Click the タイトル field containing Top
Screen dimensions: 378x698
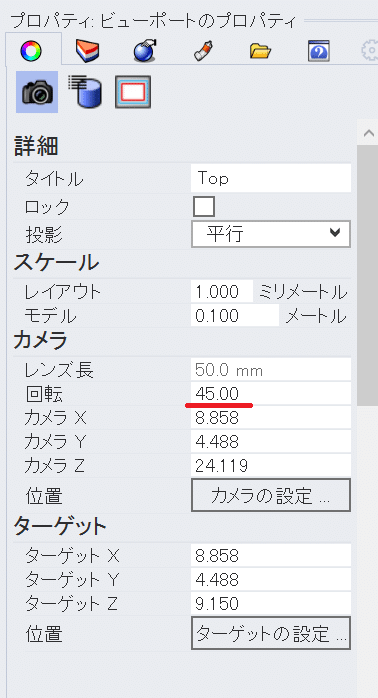(271, 179)
